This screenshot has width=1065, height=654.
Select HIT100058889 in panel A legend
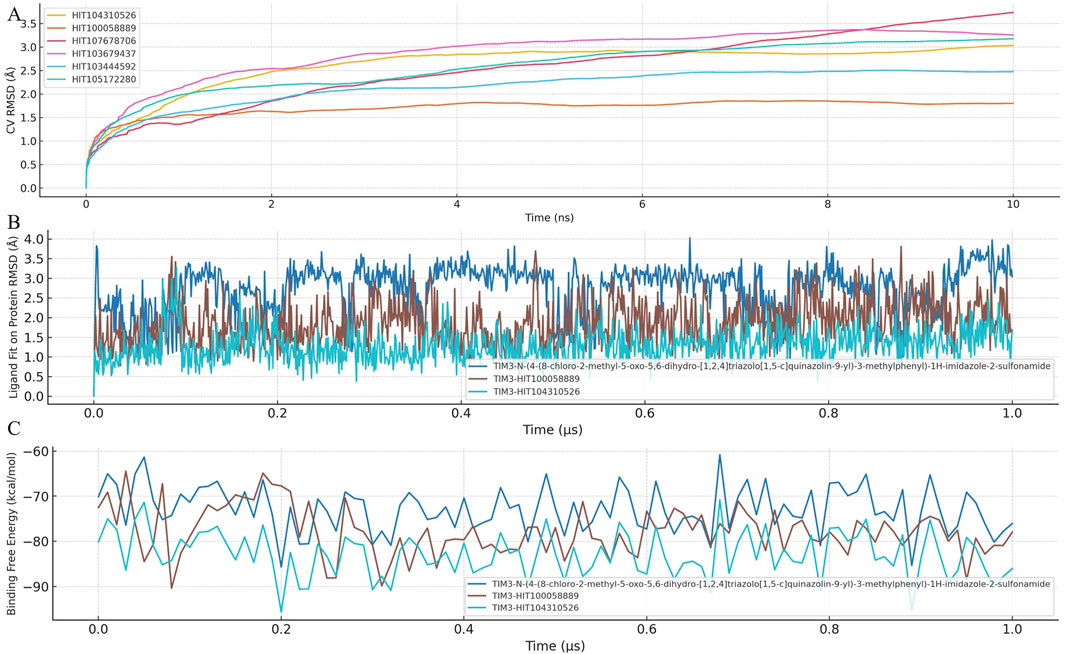coord(91,28)
